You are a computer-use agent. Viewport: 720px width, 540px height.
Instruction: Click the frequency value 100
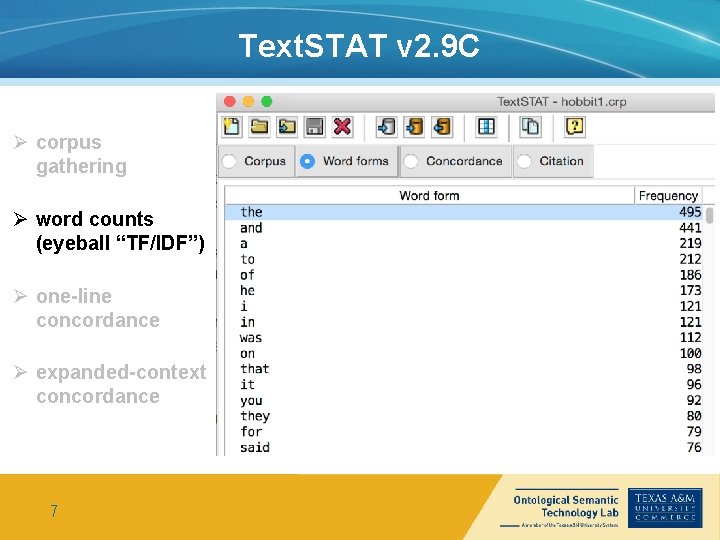point(690,354)
